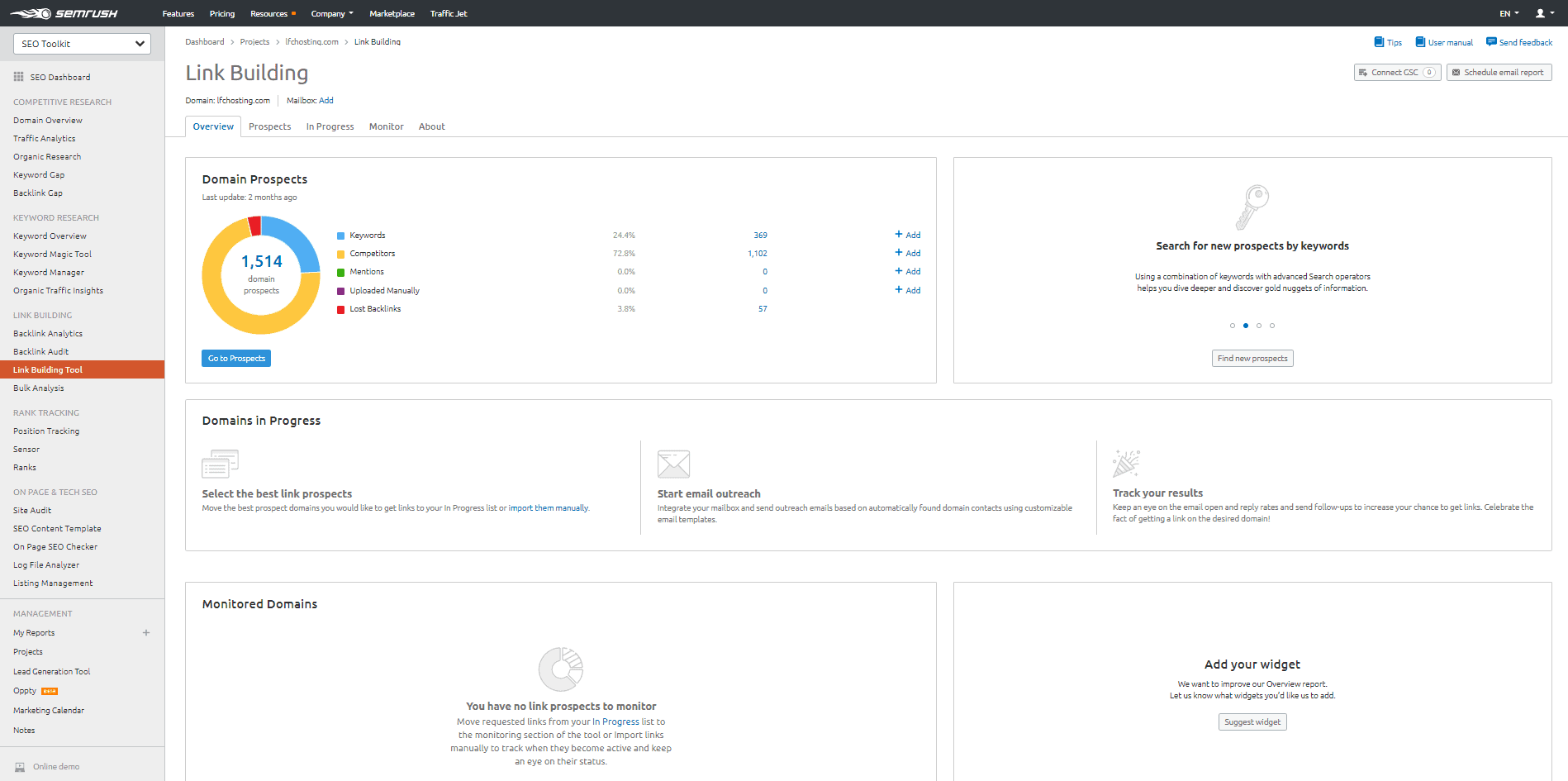The height and width of the screenshot is (781, 1568).
Task: Open Position Tracking in the sidebar
Action: click(46, 431)
